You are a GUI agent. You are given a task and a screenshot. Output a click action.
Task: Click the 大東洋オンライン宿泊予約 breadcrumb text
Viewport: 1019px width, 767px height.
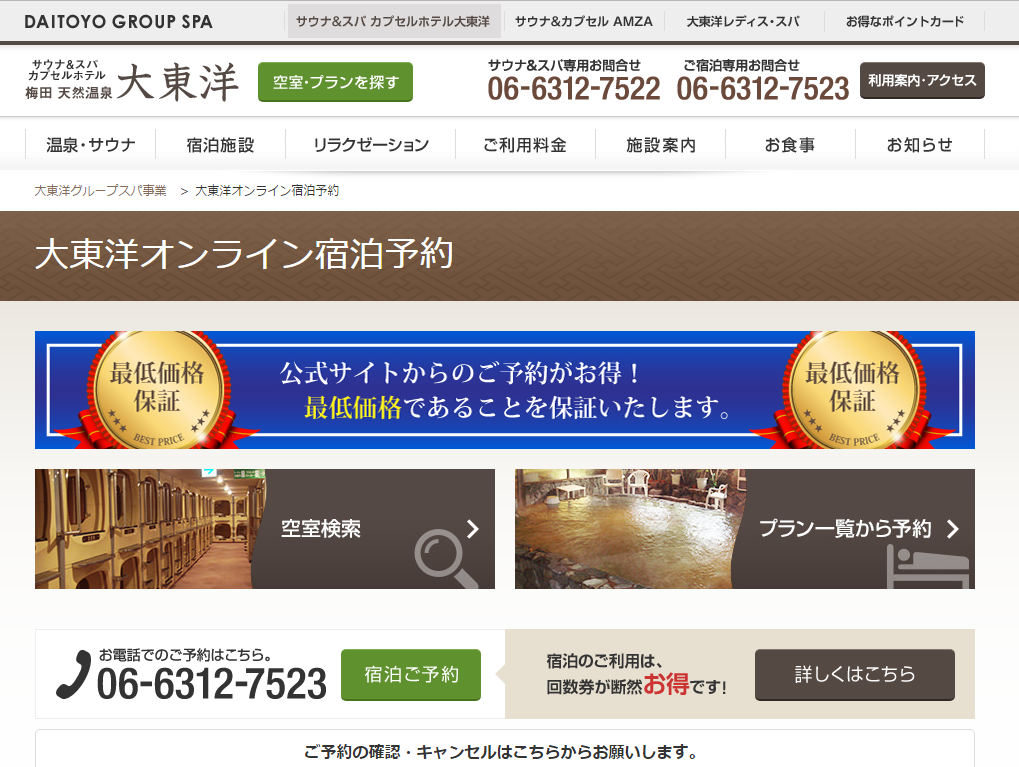click(267, 190)
